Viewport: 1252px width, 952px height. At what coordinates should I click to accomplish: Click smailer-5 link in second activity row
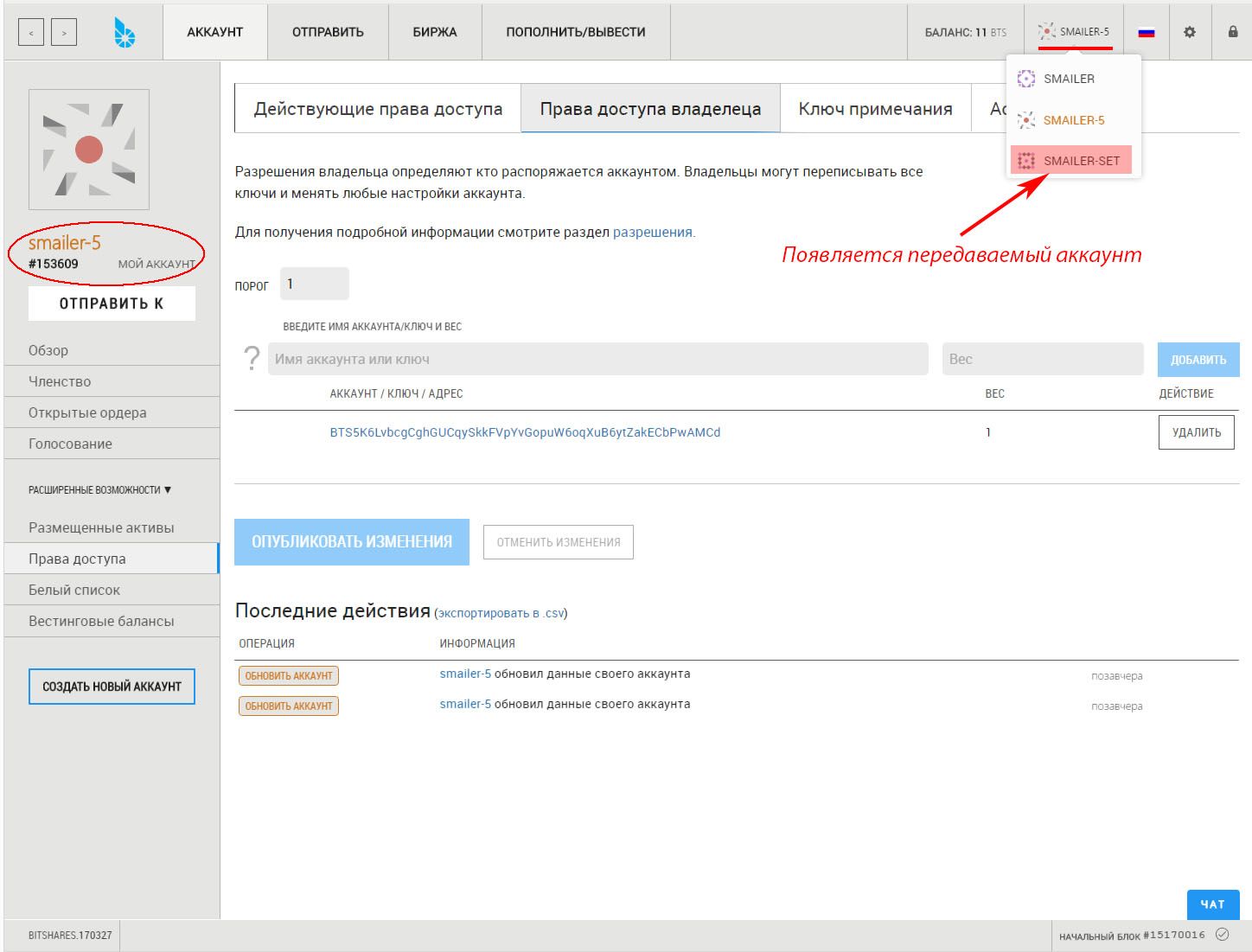coord(465,704)
